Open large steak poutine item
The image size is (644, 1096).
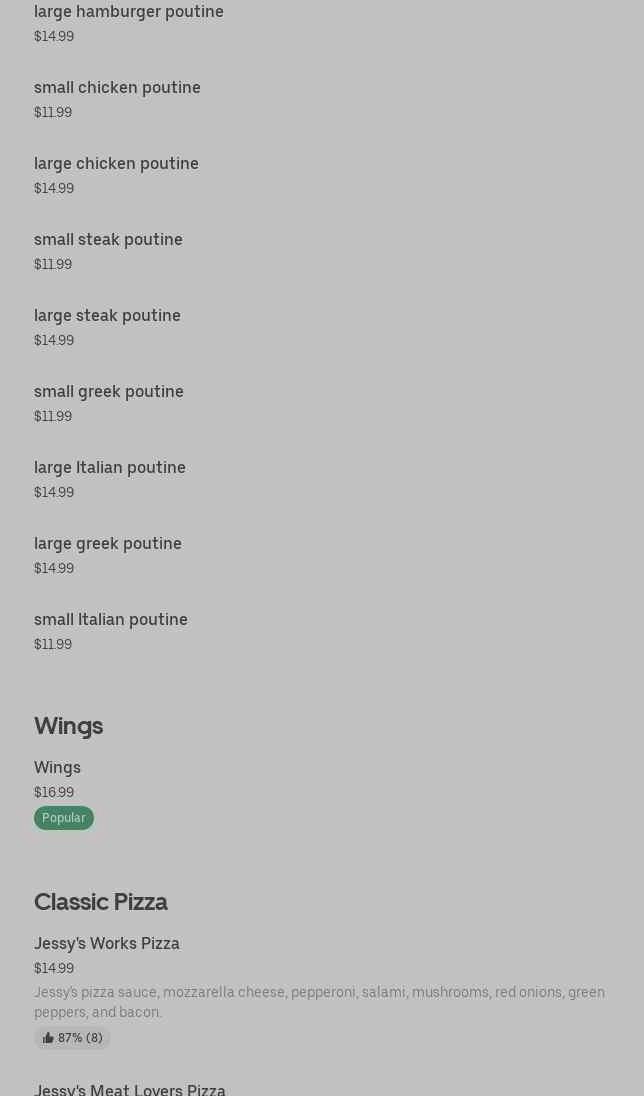[107, 316]
